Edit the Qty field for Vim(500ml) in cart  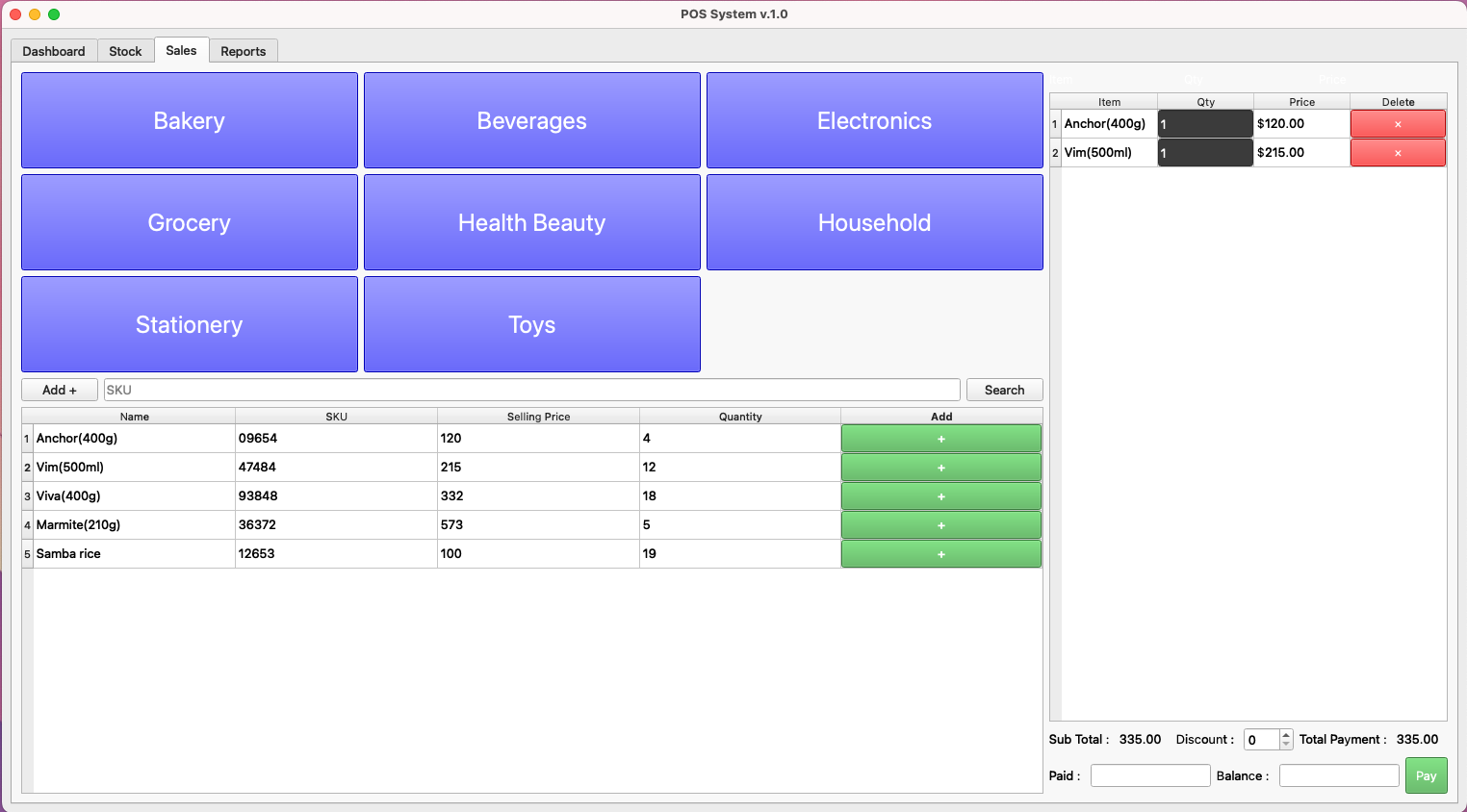click(1205, 152)
